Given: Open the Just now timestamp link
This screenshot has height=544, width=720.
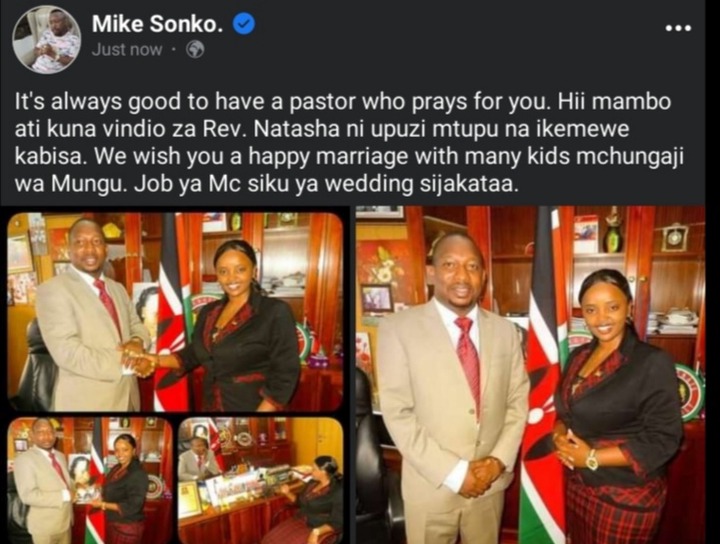Looking at the screenshot, I should pos(127,50).
